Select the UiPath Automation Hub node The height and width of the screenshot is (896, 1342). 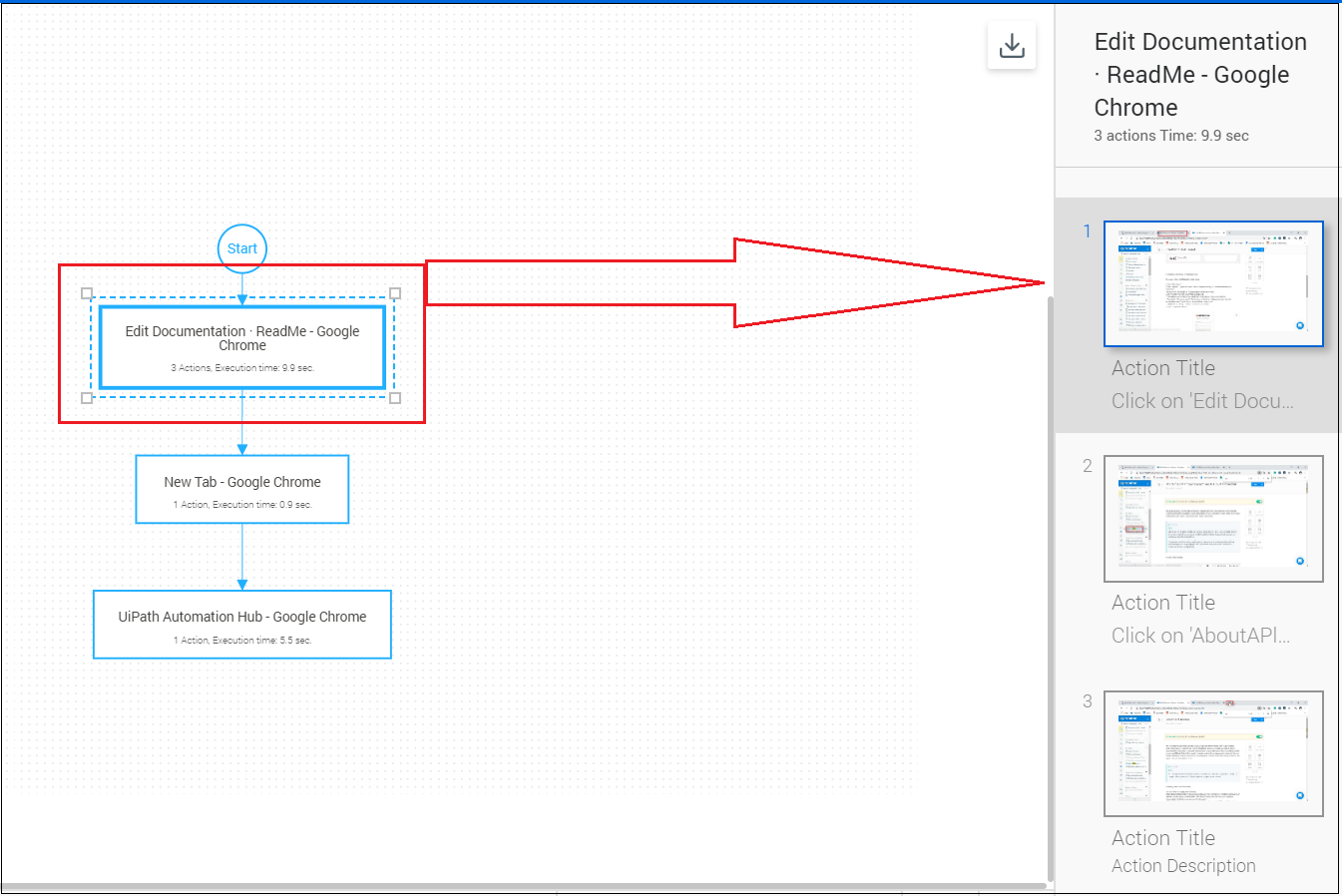coord(242,625)
